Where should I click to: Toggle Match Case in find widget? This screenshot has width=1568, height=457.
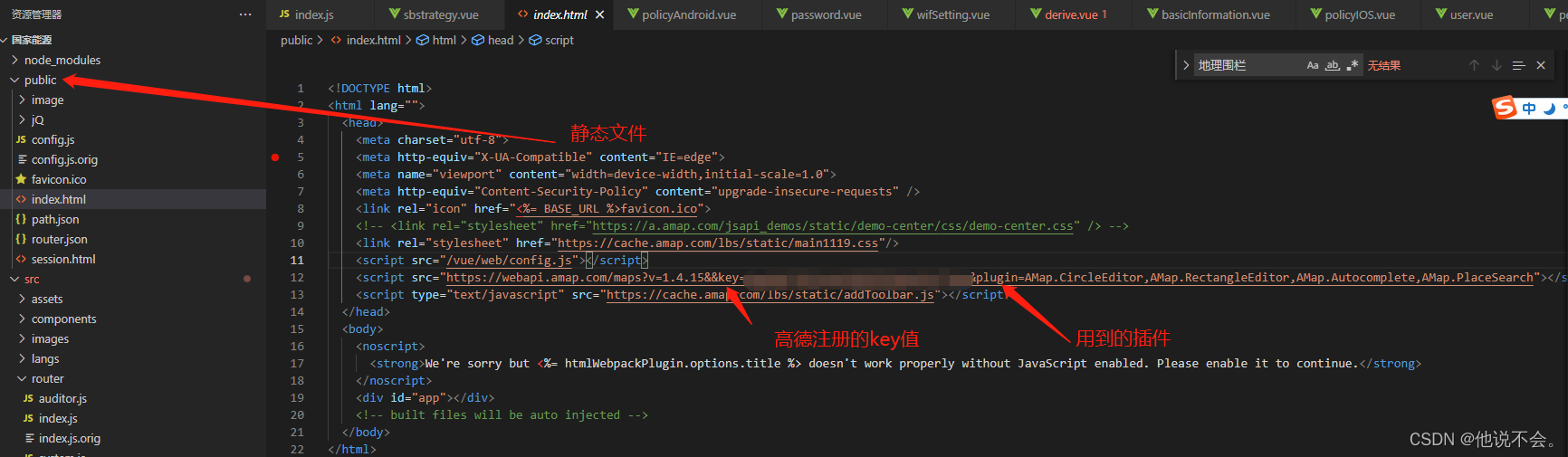point(1313,65)
